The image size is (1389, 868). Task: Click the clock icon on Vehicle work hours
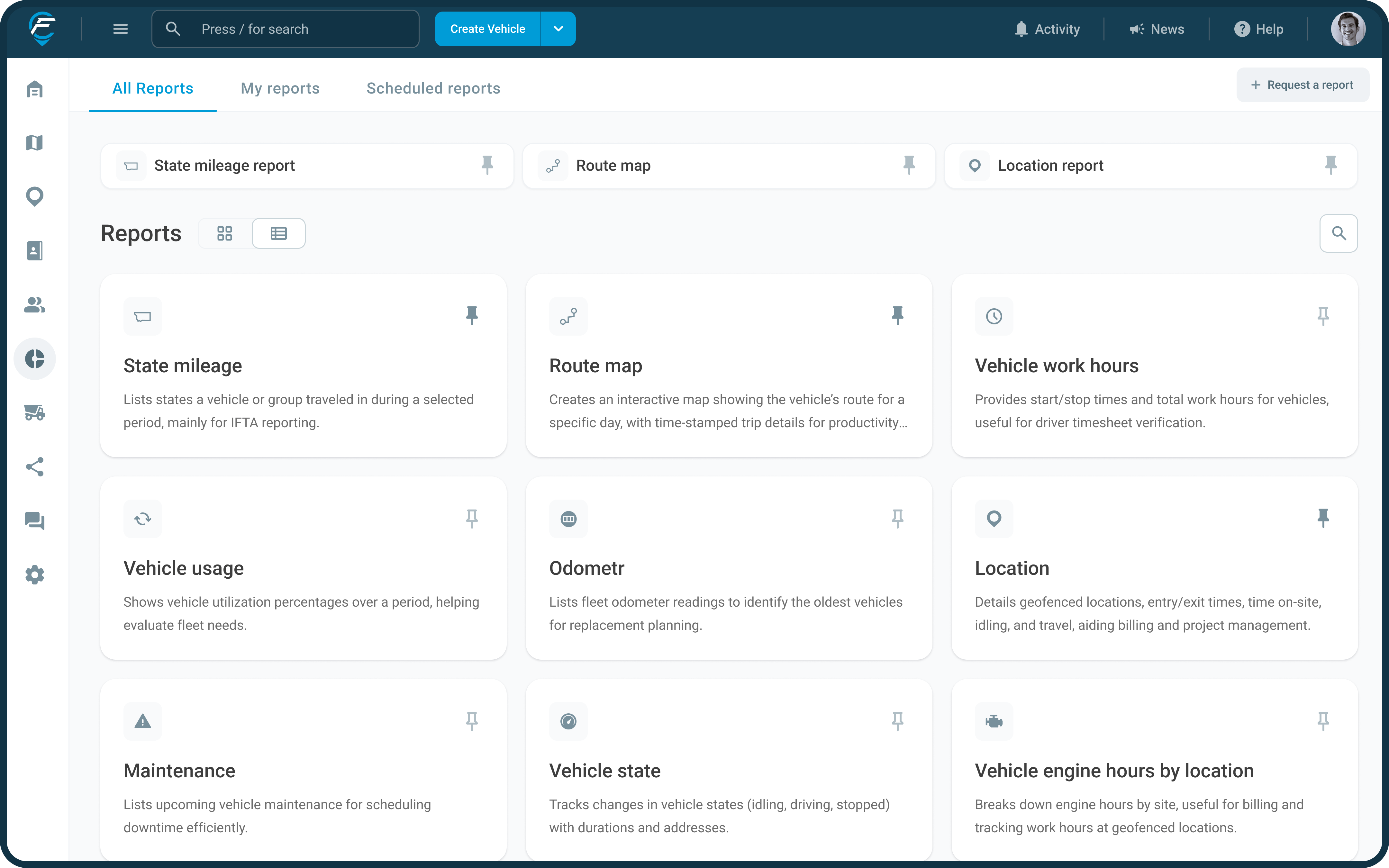(x=994, y=316)
